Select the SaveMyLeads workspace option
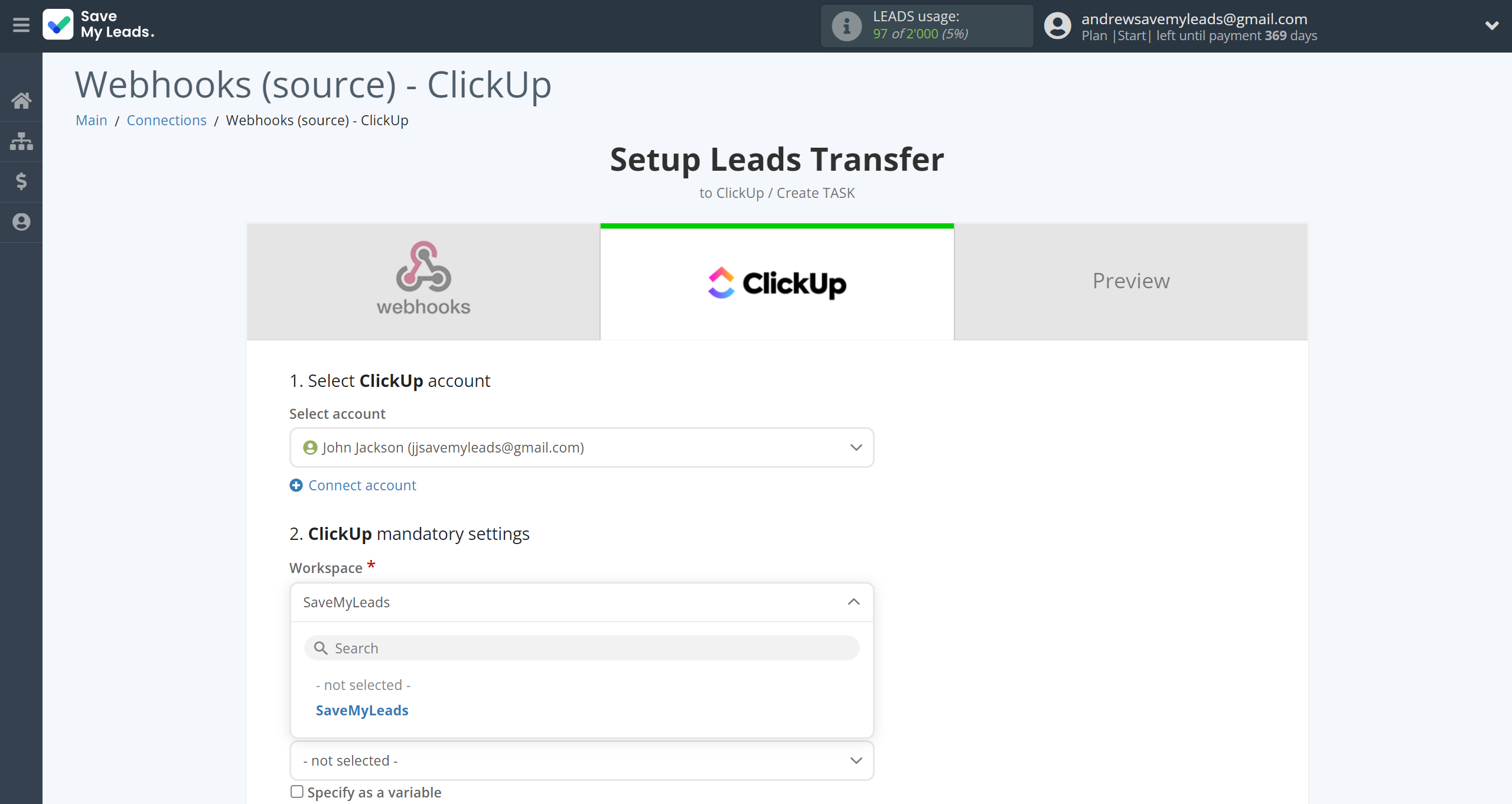Viewport: 1512px width, 804px height. point(363,710)
